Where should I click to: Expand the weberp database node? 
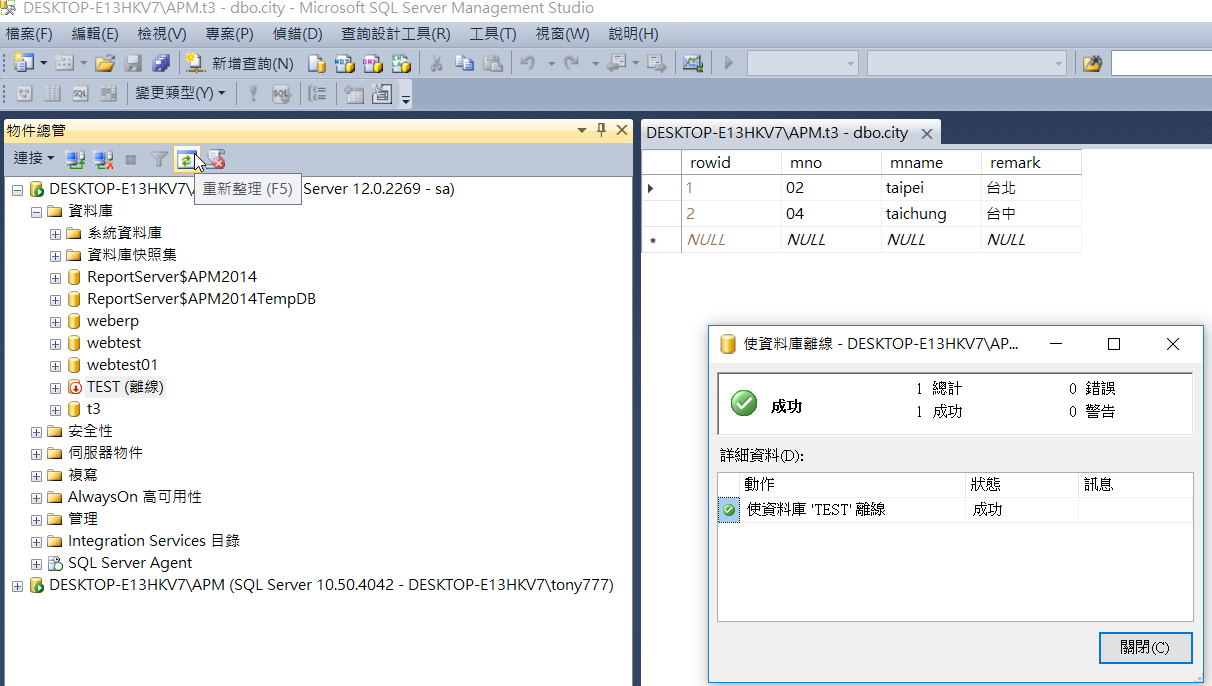point(55,321)
